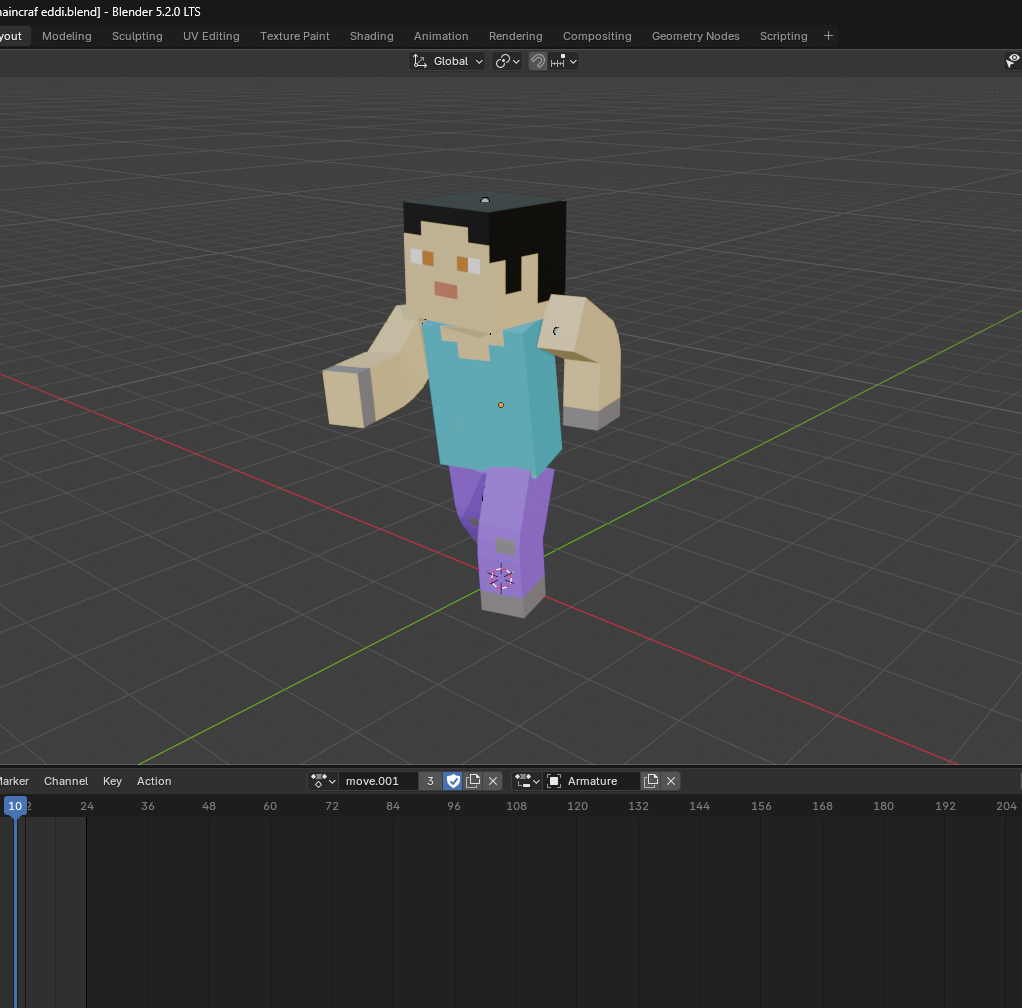The height and width of the screenshot is (1008, 1022).
Task: Open the snapping options dropdown
Action: (x=564, y=61)
